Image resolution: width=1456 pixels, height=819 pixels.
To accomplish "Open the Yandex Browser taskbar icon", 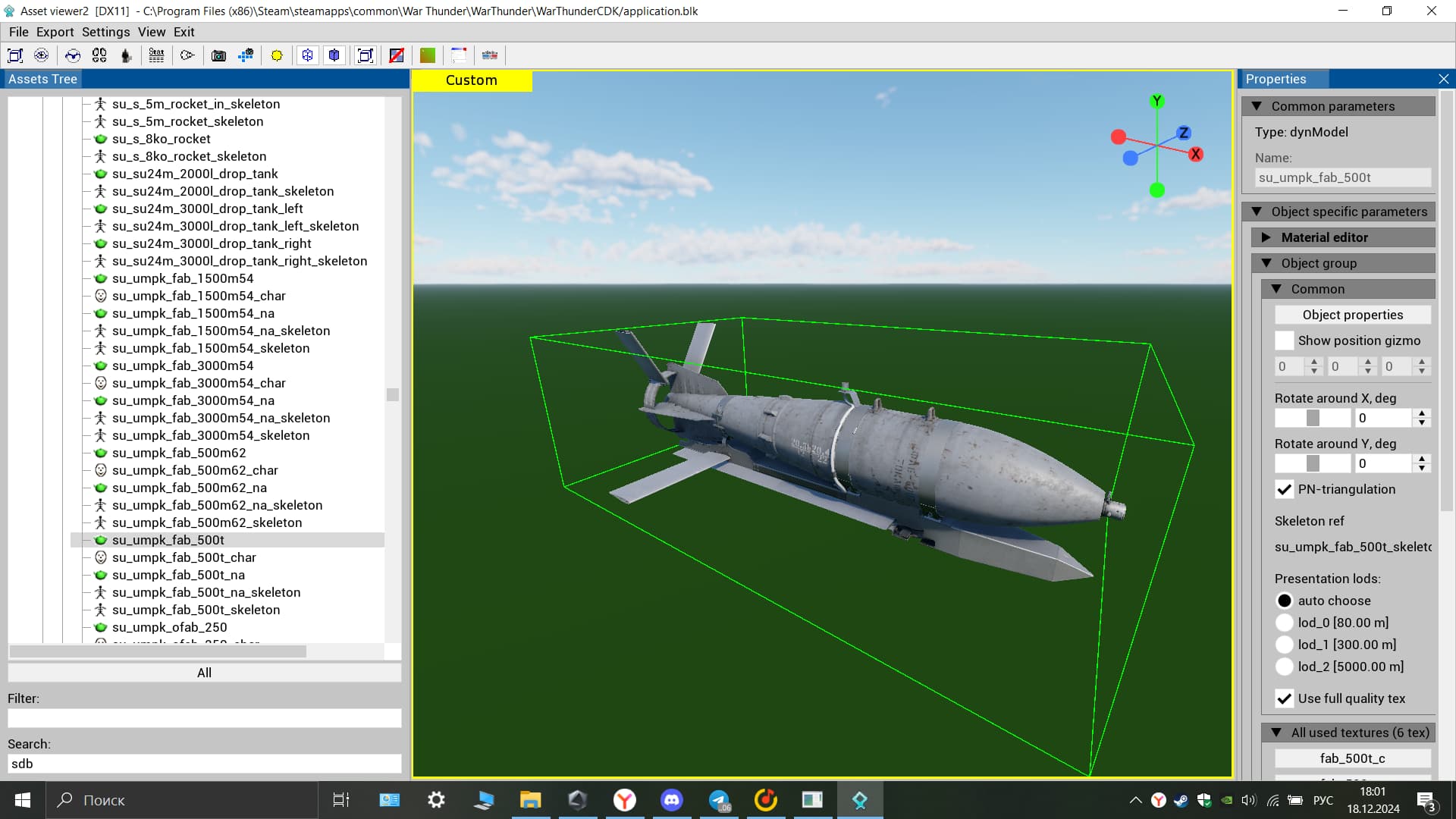I will pos(625,800).
